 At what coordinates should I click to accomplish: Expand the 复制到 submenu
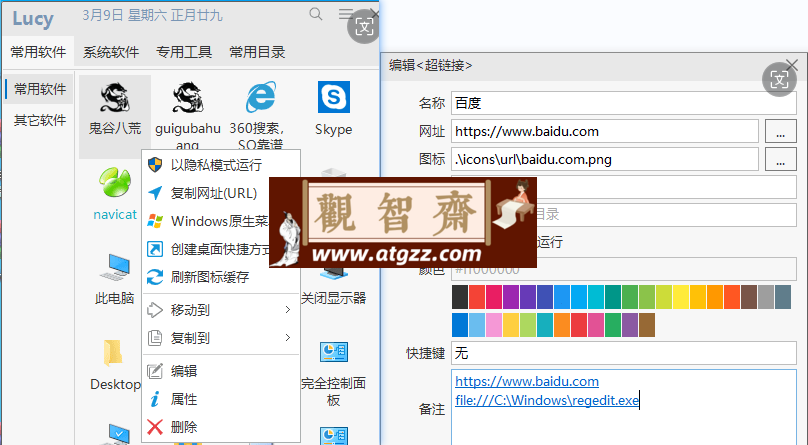click(221, 338)
